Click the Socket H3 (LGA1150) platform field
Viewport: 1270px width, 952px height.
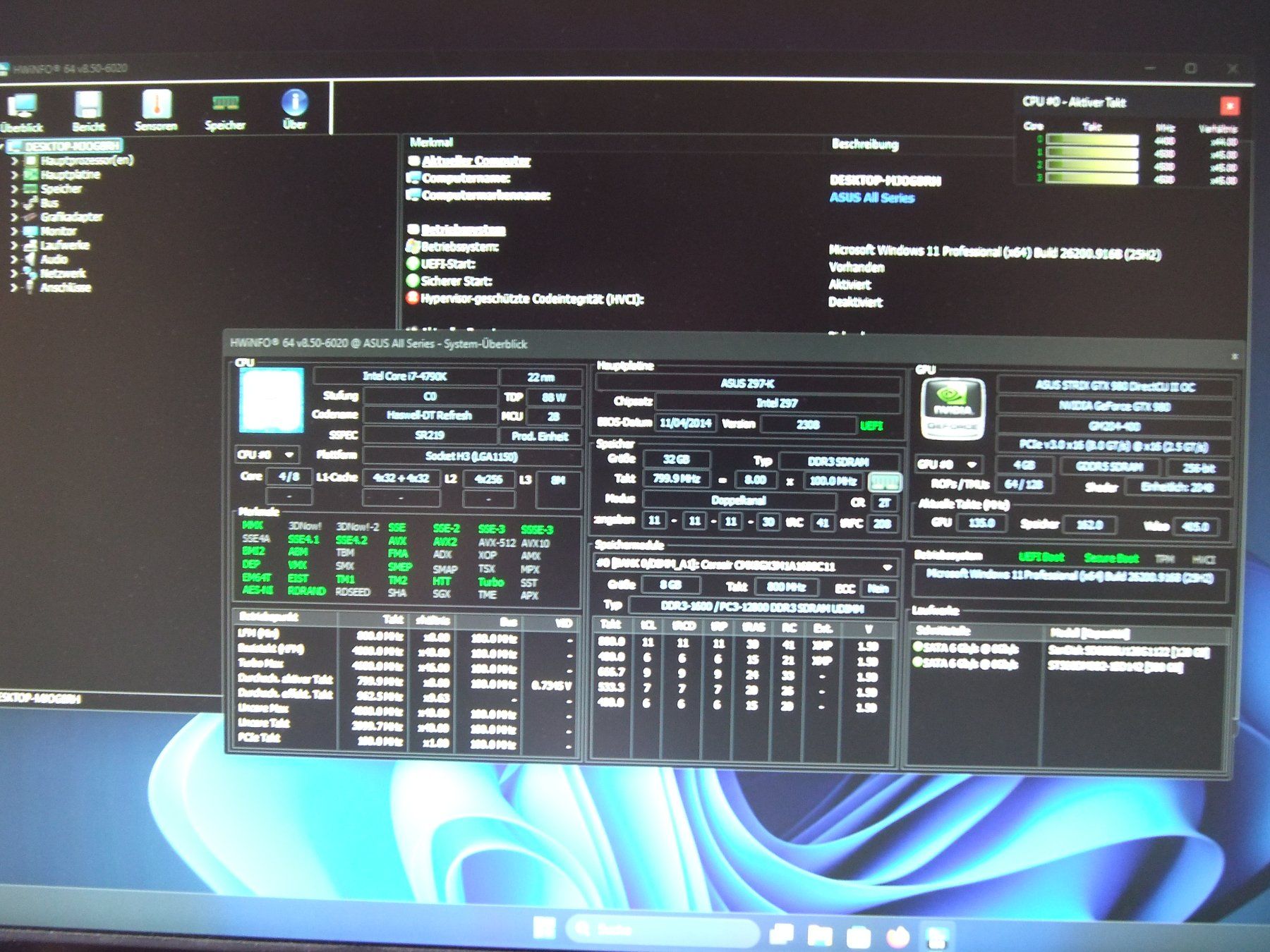coord(472,456)
